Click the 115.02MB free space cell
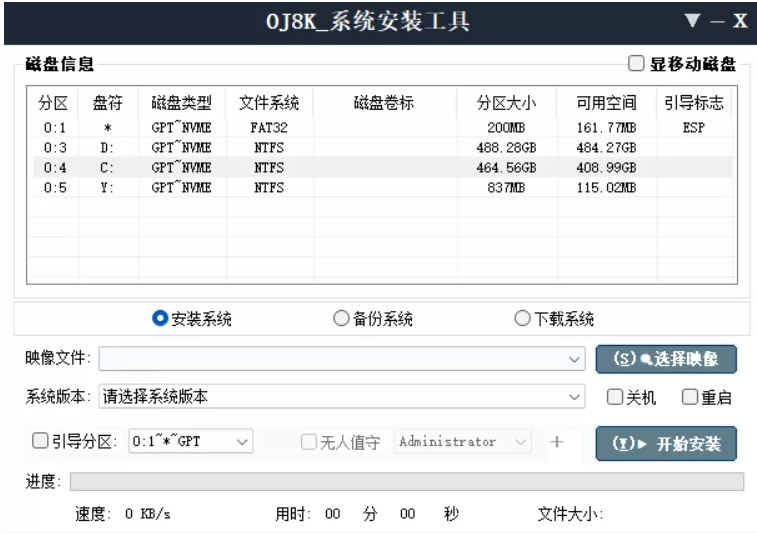Screen dimensions: 757x533 tap(606, 187)
